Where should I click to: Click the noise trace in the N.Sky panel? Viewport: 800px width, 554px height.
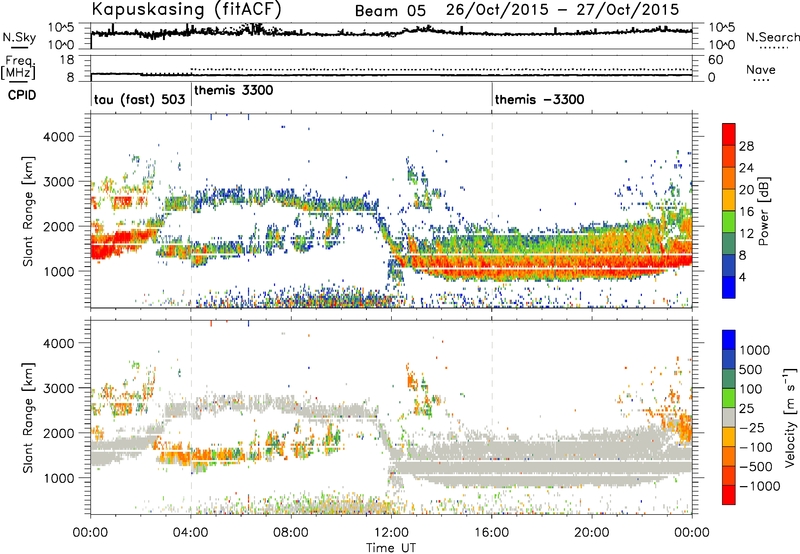[x=391, y=32]
